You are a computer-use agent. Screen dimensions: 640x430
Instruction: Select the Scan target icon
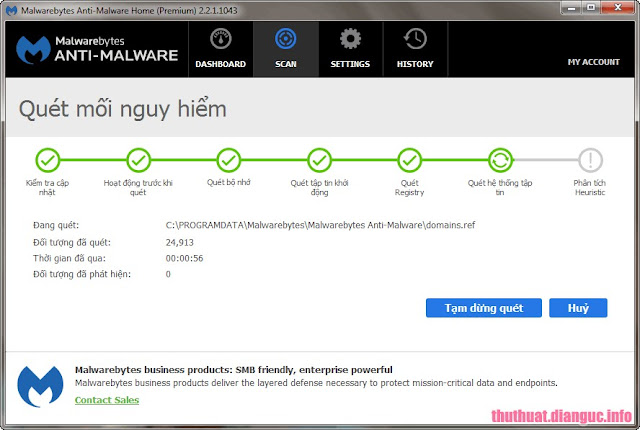coord(285,39)
